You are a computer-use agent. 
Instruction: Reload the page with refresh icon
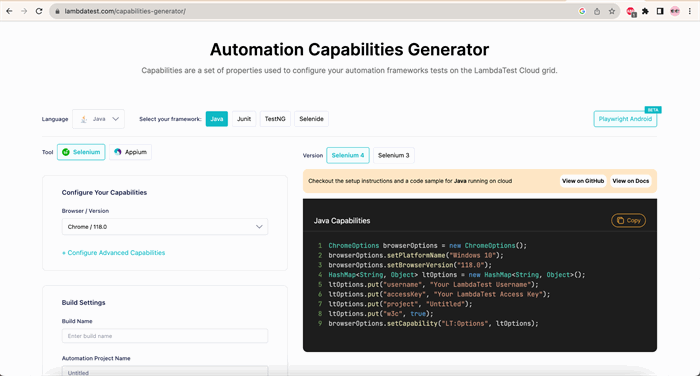39,11
